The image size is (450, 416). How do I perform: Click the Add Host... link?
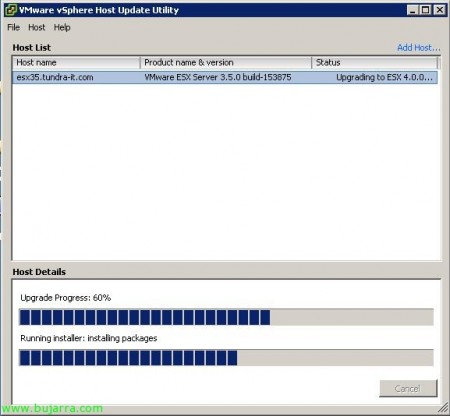pos(419,48)
